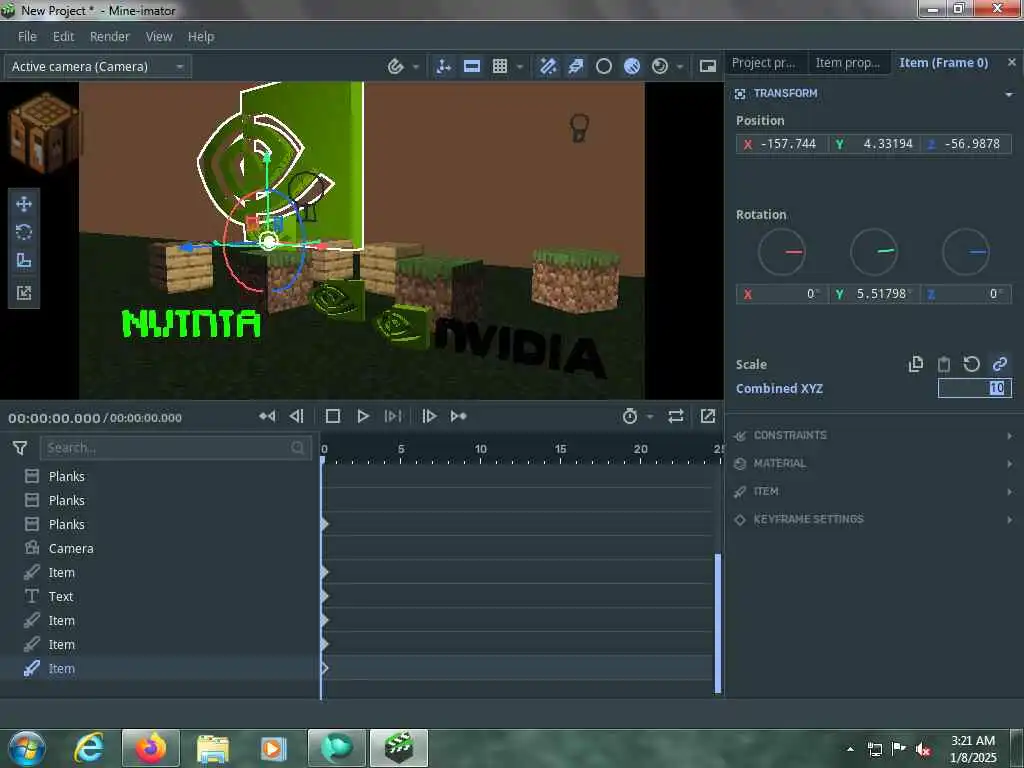The image size is (1024, 768).
Task: Click the Combined XYZ scale field
Action: coord(975,388)
